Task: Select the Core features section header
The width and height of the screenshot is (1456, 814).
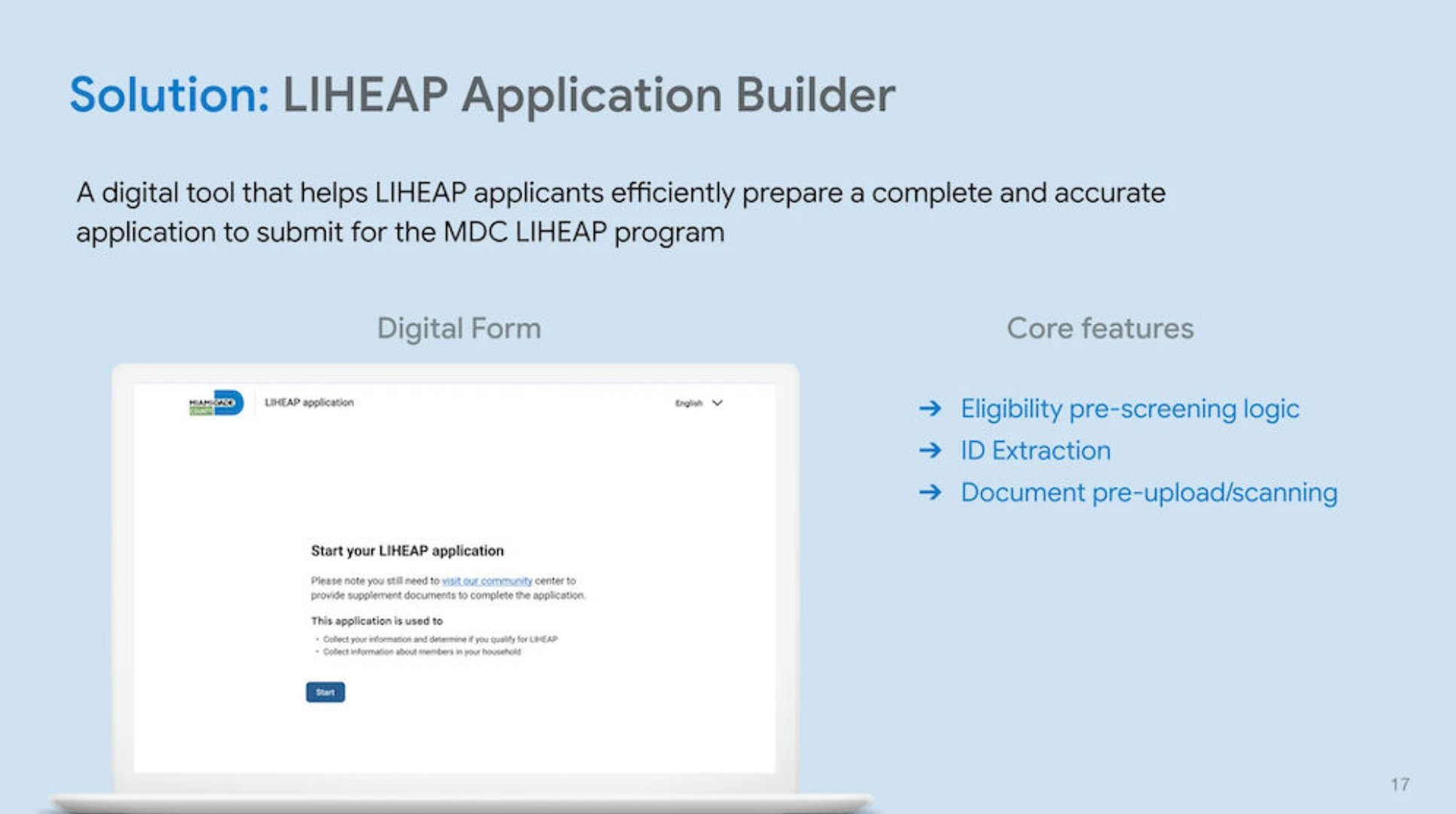Action: 1100,328
